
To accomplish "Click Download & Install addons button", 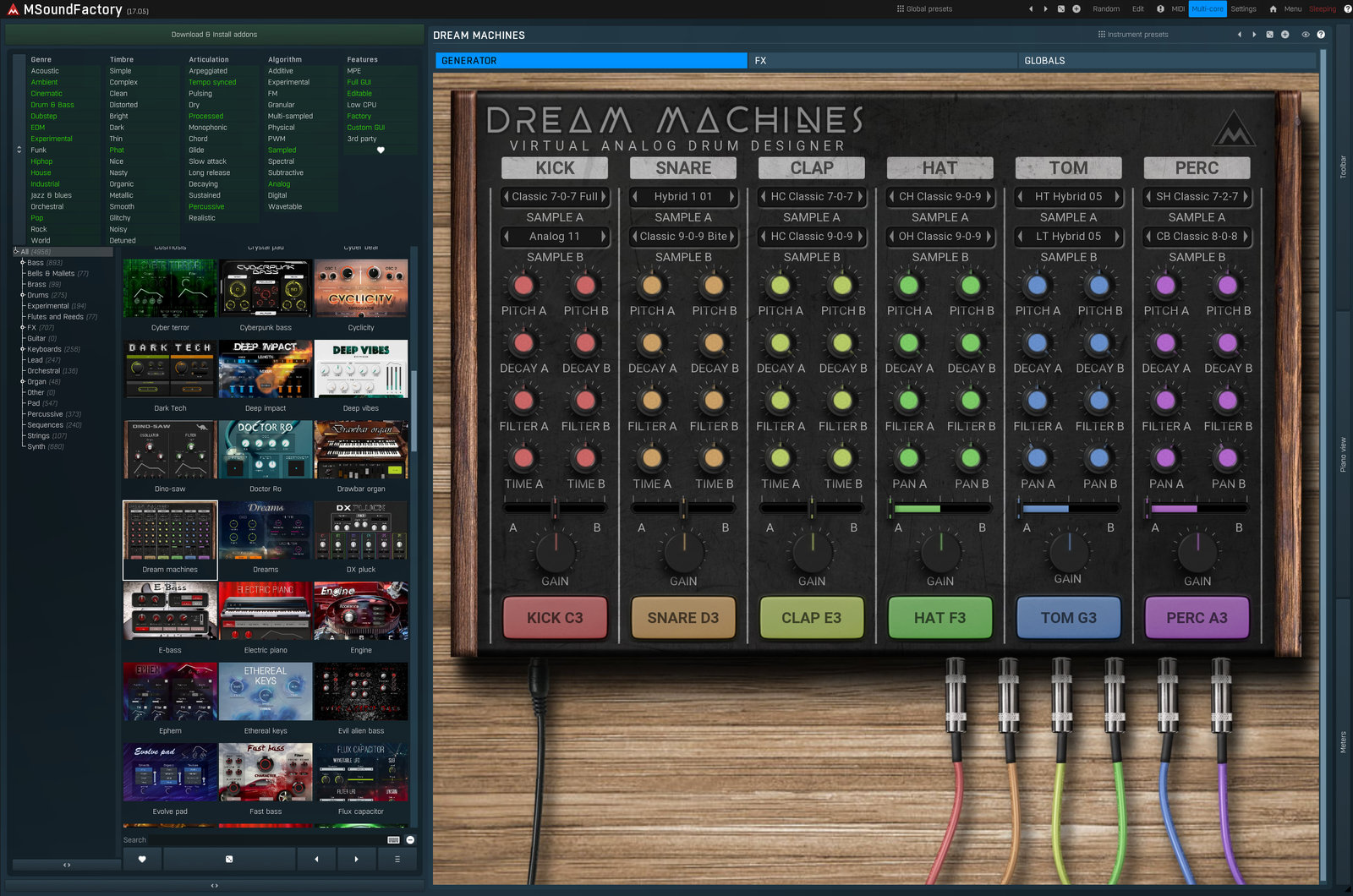I will pos(215,35).
